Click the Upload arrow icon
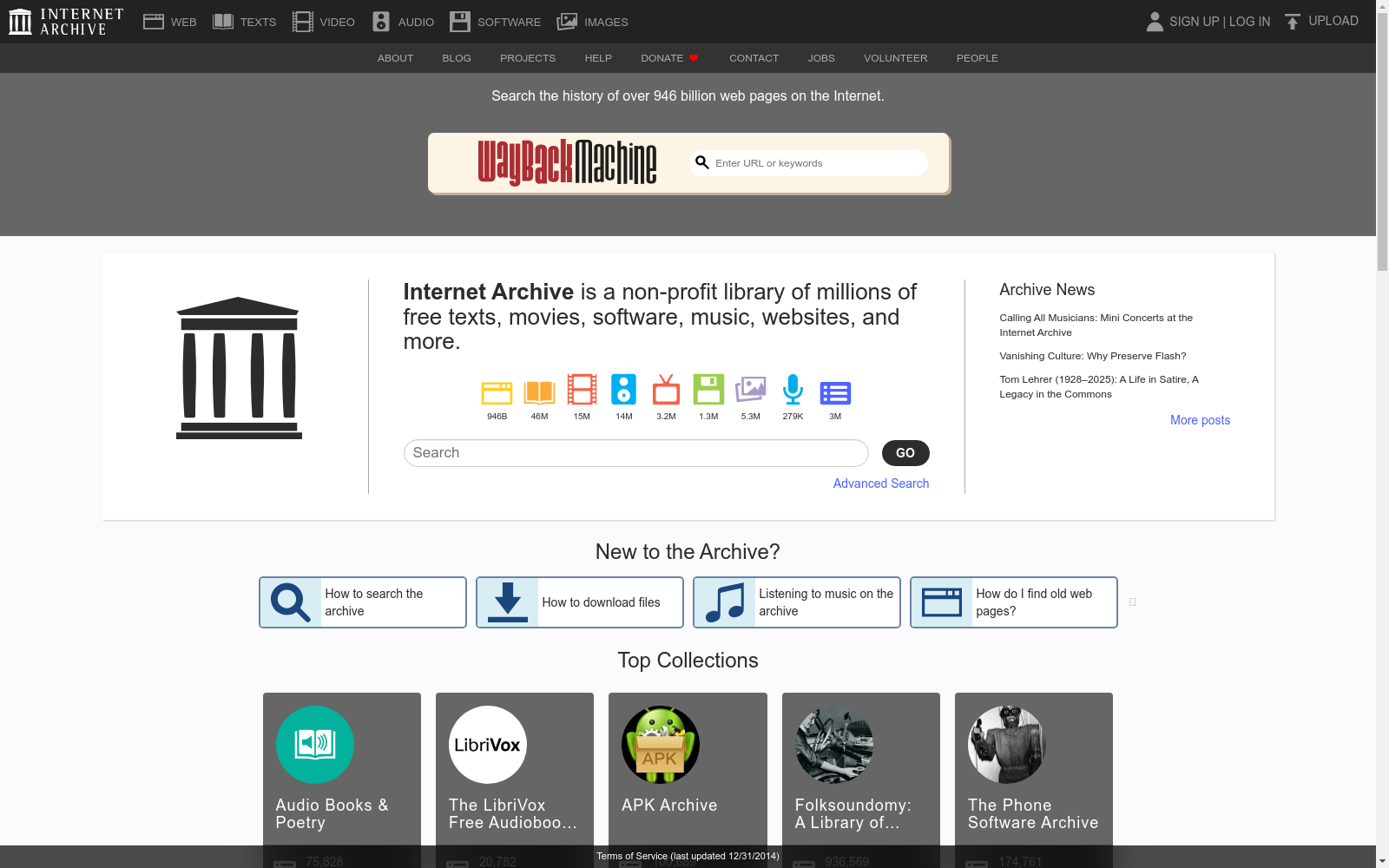The image size is (1389, 868). (x=1293, y=22)
